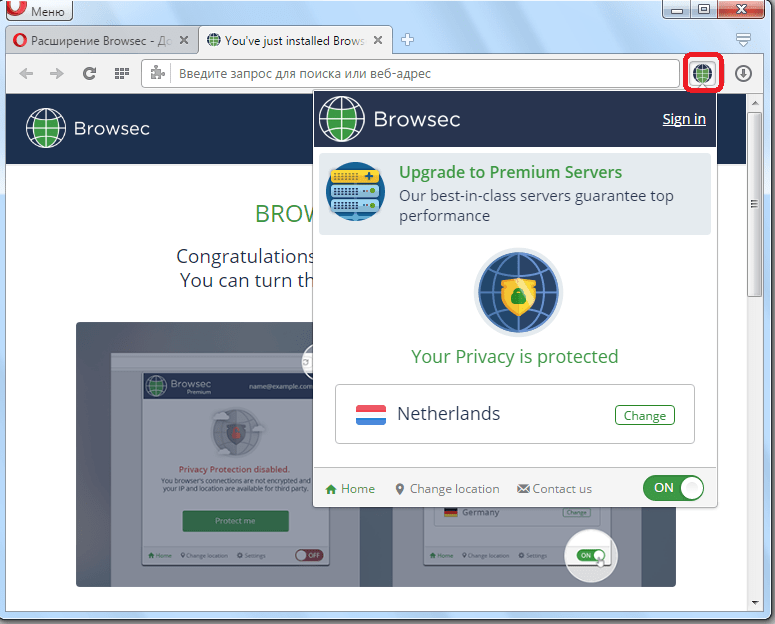Click the extension puzzle icon in address bar
This screenshot has width=775, height=624.
pyautogui.click(x=158, y=73)
